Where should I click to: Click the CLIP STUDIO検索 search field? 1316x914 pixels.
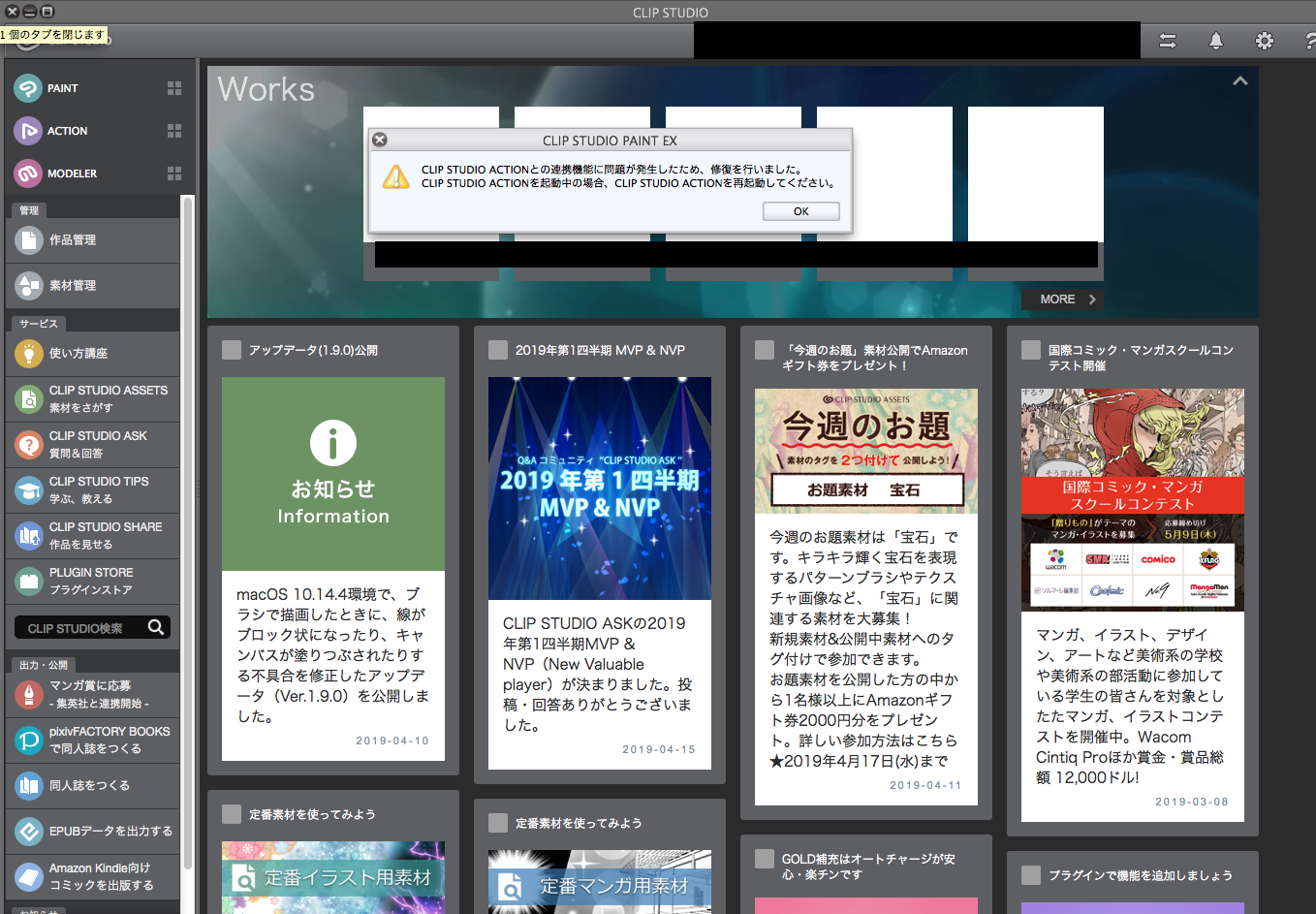click(78, 628)
